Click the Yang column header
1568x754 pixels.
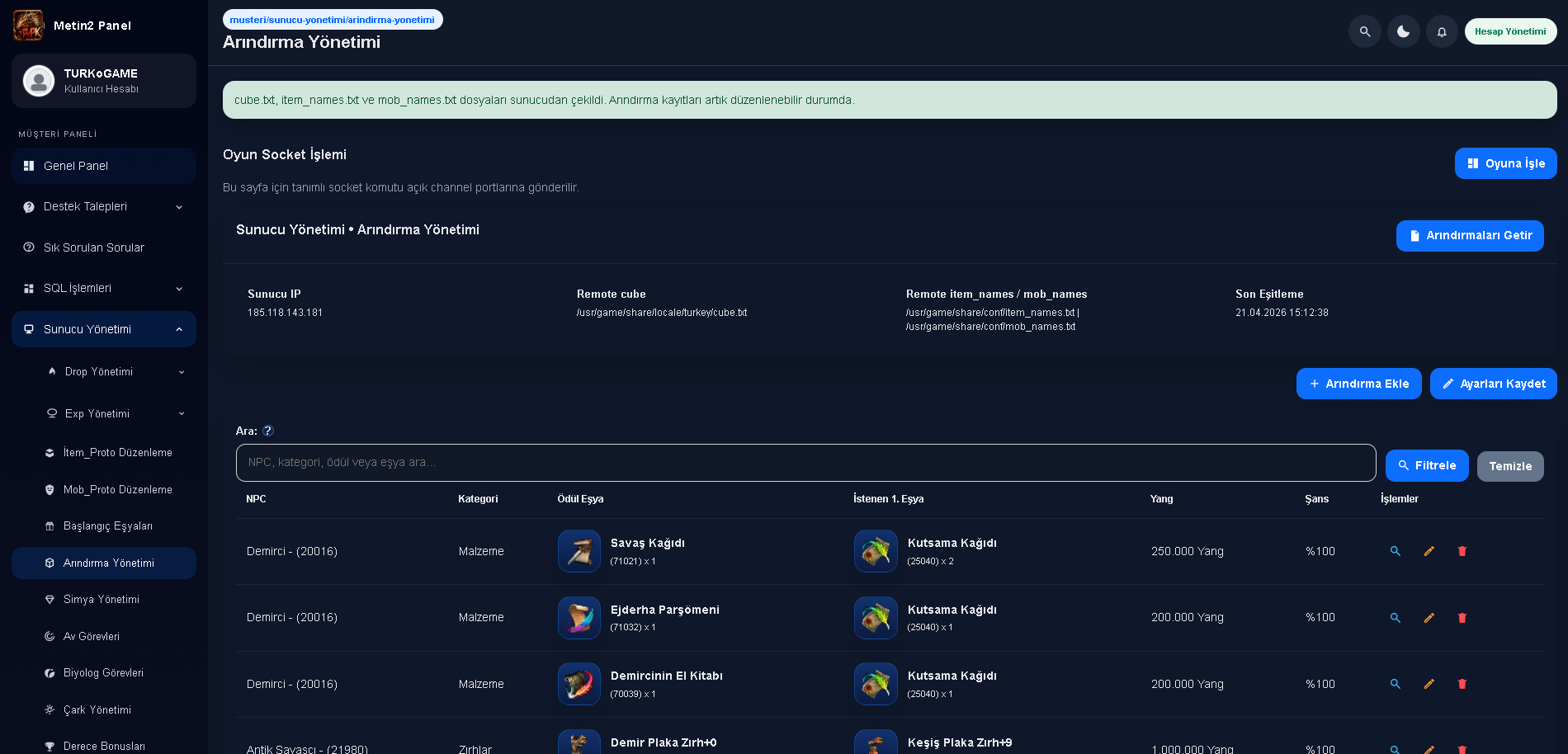[x=1161, y=499]
